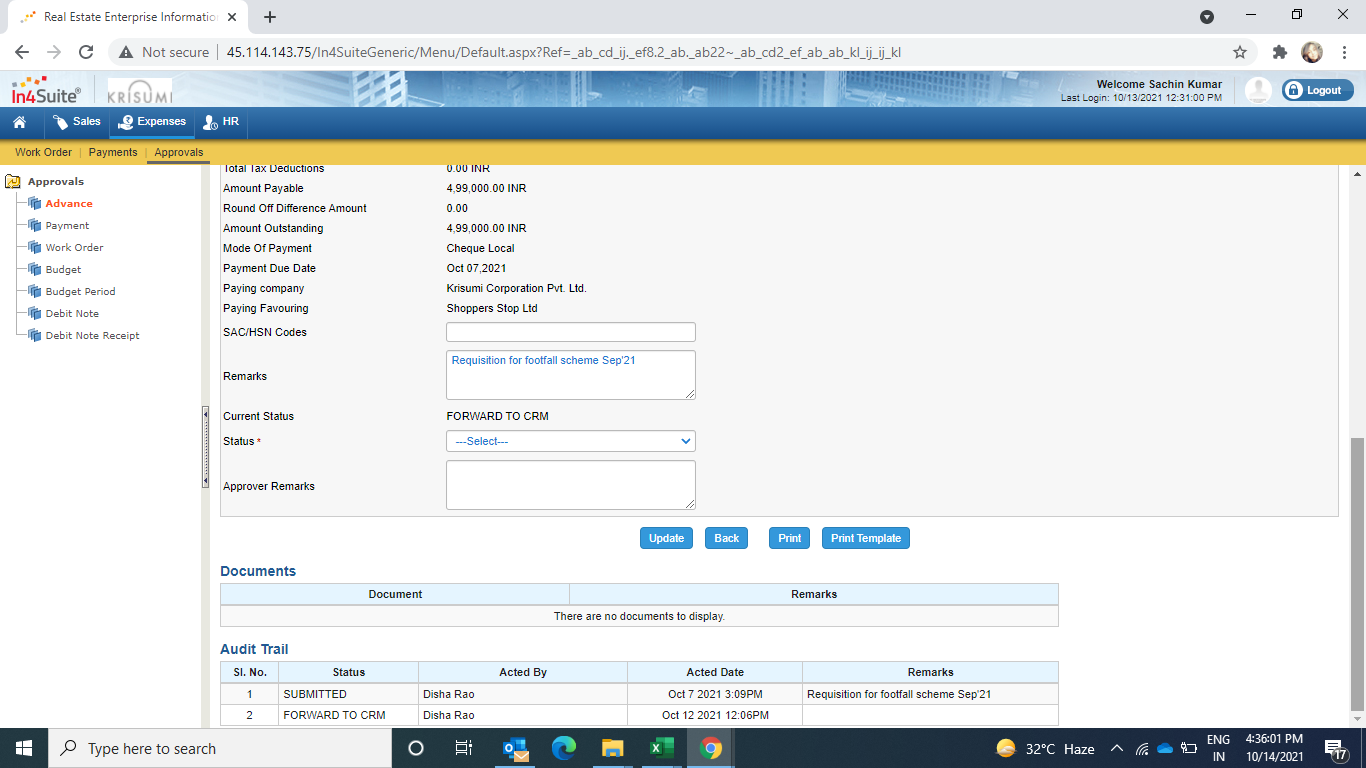This screenshot has width=1366, height=768.
Task: Click the Home icon in navigation bar
Action: [19, 122]
